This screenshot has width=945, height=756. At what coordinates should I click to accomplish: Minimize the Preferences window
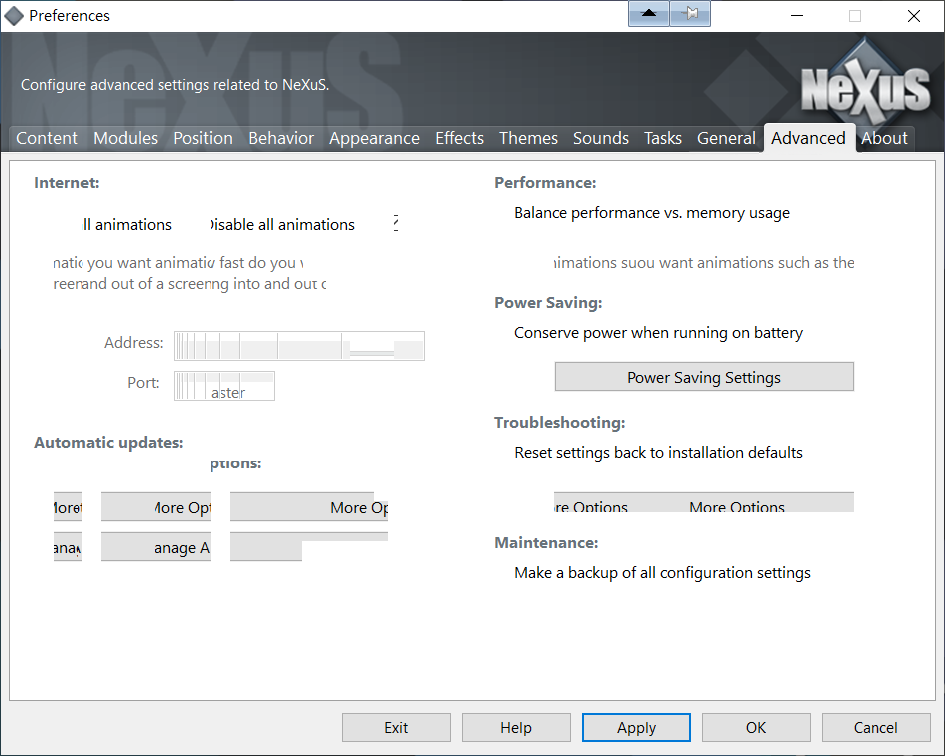(797, 16)
